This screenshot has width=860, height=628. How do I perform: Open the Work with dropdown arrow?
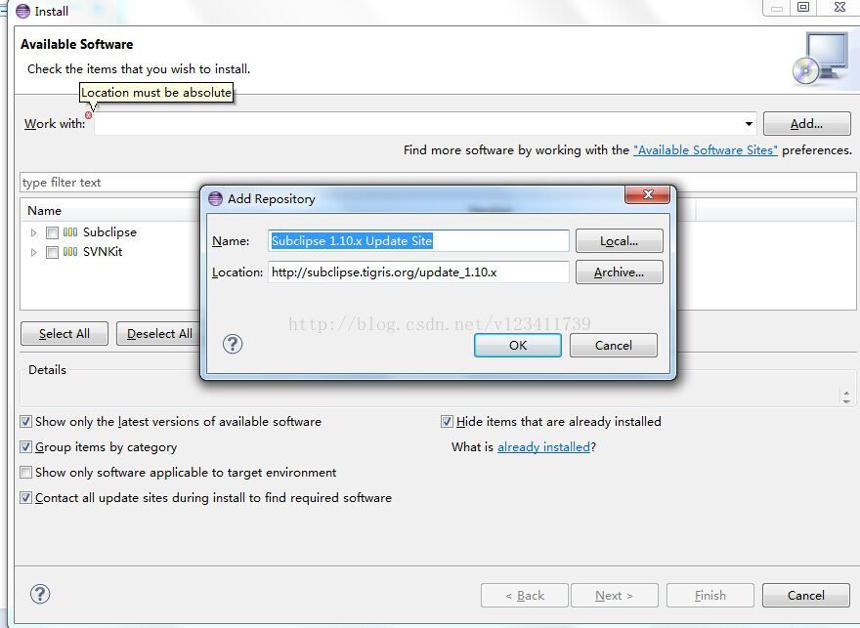(749, 123)
